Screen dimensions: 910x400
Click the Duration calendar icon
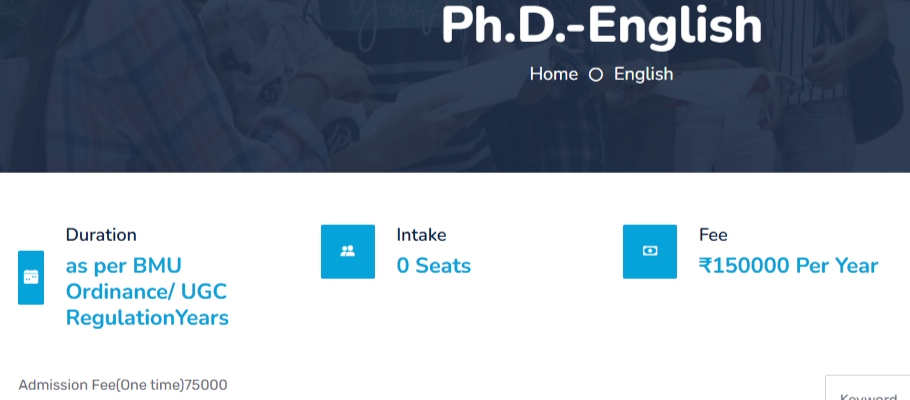click(x=31, y=277)
